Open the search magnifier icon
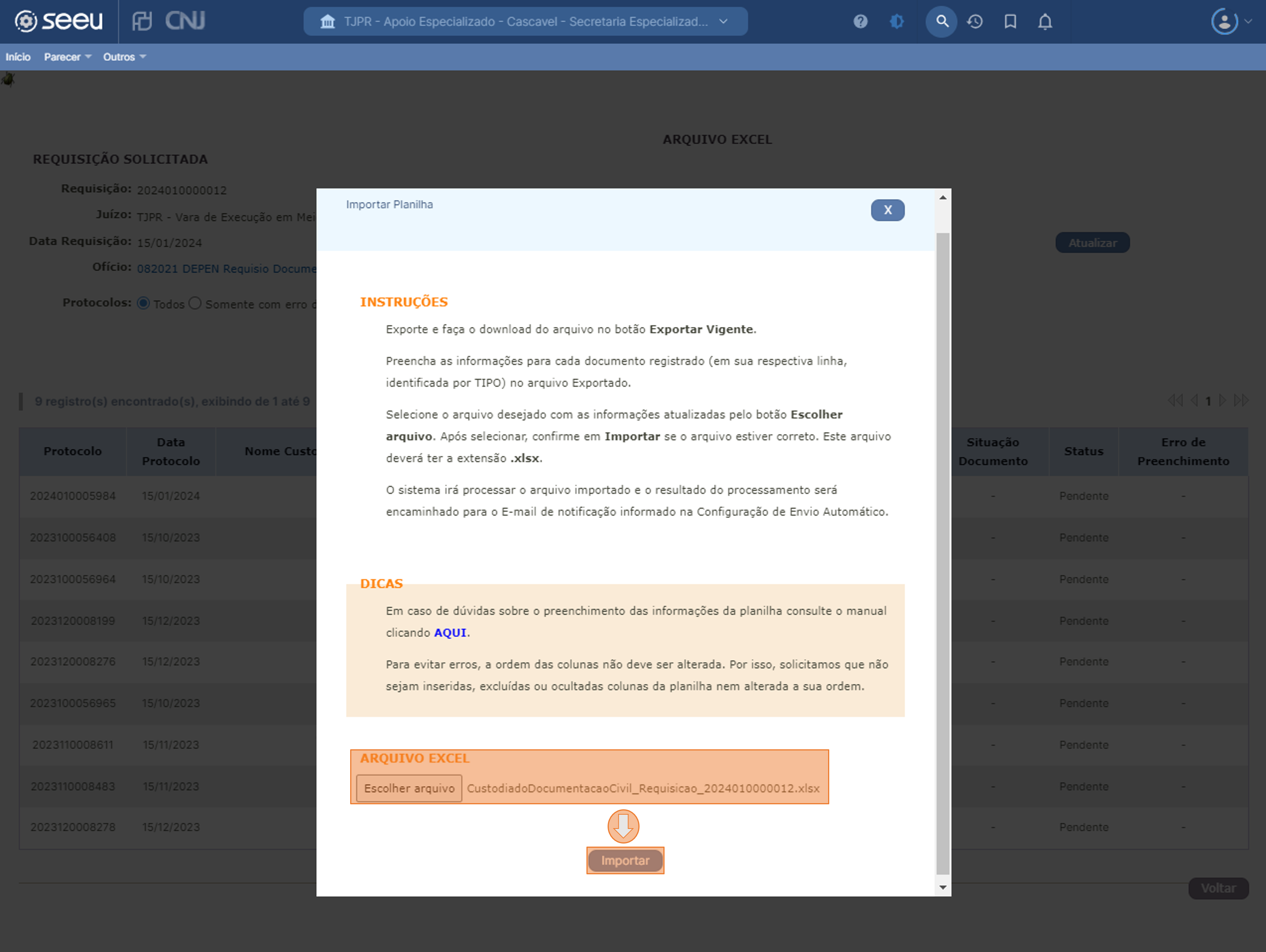Screen dimensions: 1266x952 coord(942,22)
